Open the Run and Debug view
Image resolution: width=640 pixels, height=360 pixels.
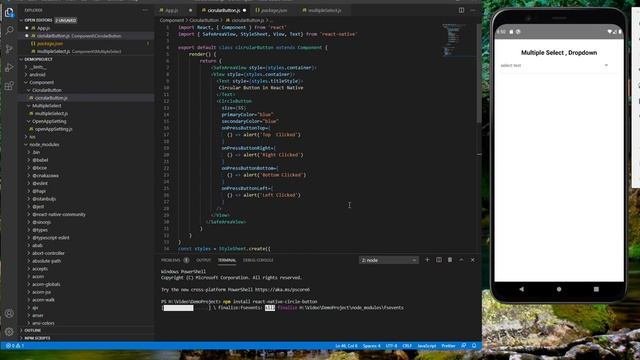[x=9, y=67]
